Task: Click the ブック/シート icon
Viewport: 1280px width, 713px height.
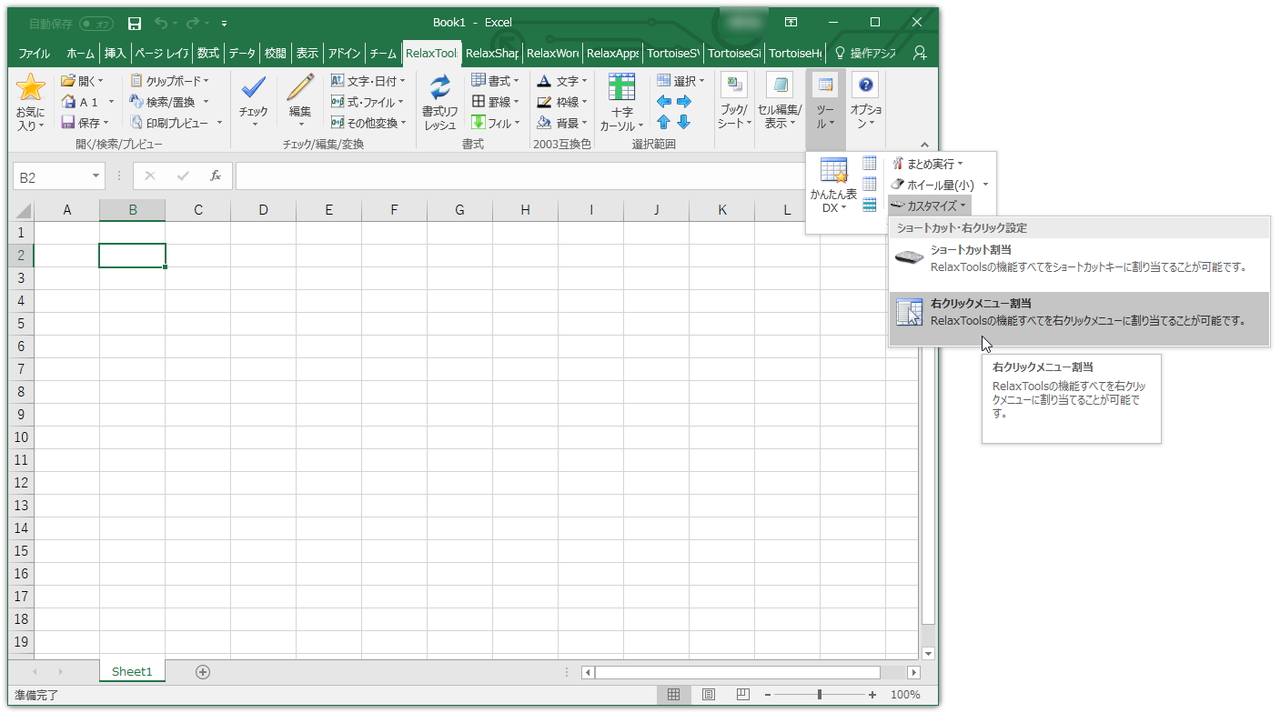Action: [x=734, y=86]
